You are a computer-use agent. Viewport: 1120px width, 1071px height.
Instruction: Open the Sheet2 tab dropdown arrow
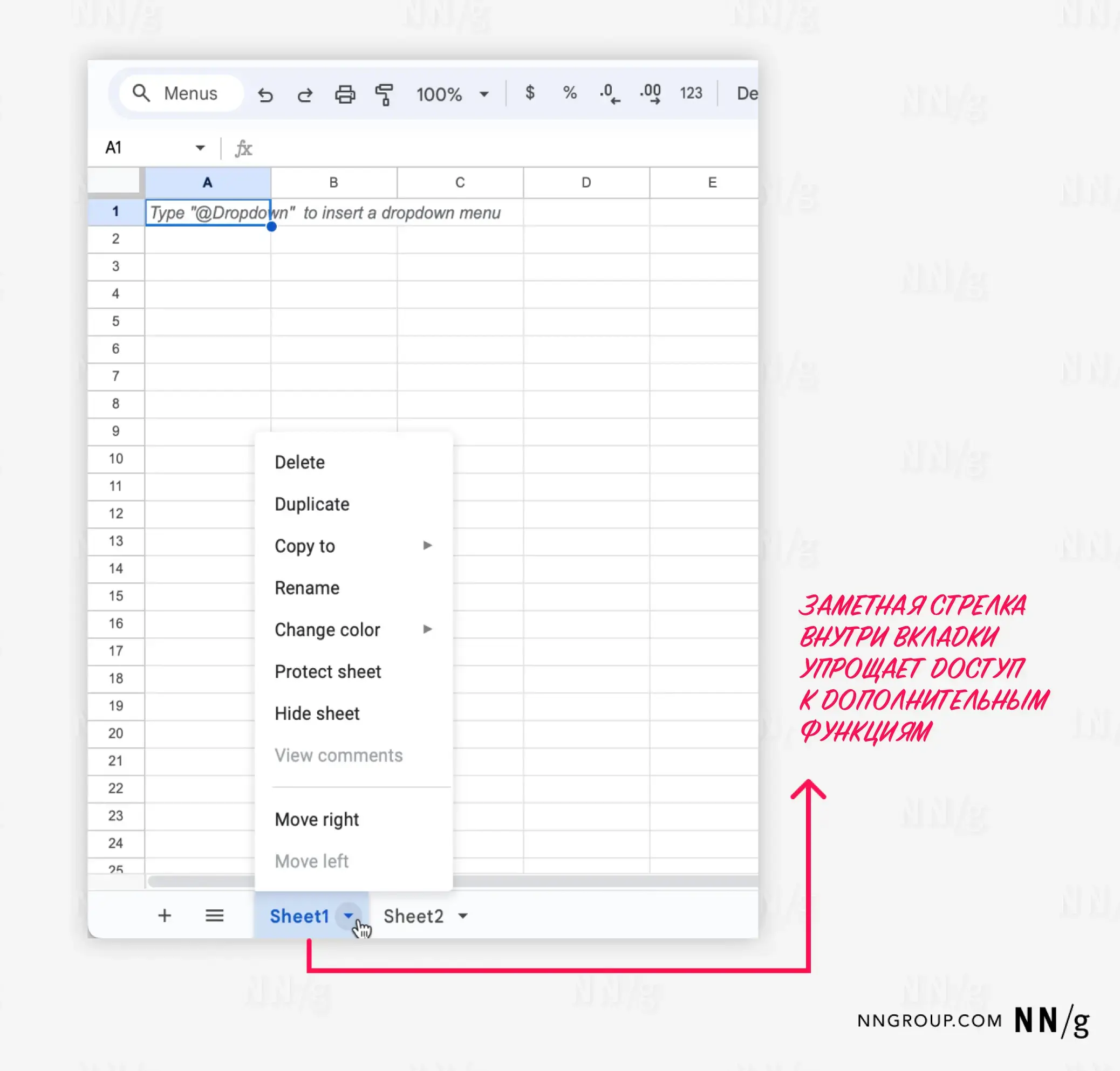click(x=463, y=916)
